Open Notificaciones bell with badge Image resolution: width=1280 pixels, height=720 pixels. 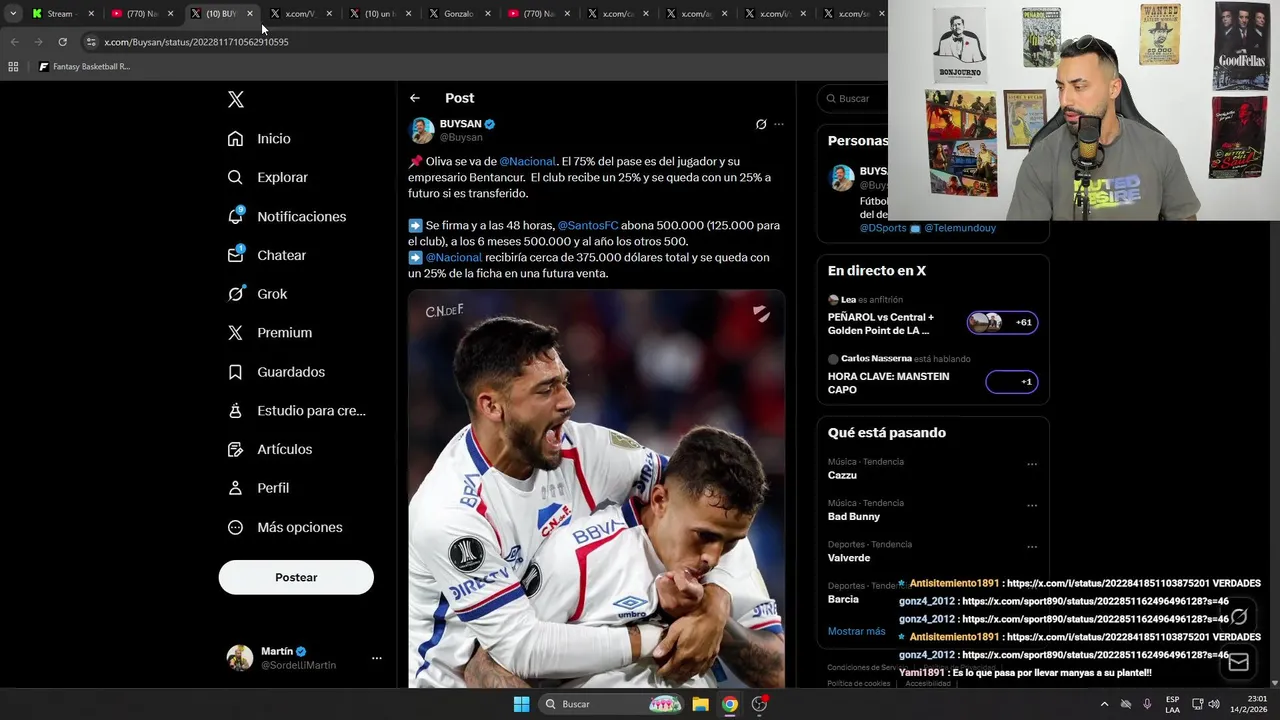[235, 216]
